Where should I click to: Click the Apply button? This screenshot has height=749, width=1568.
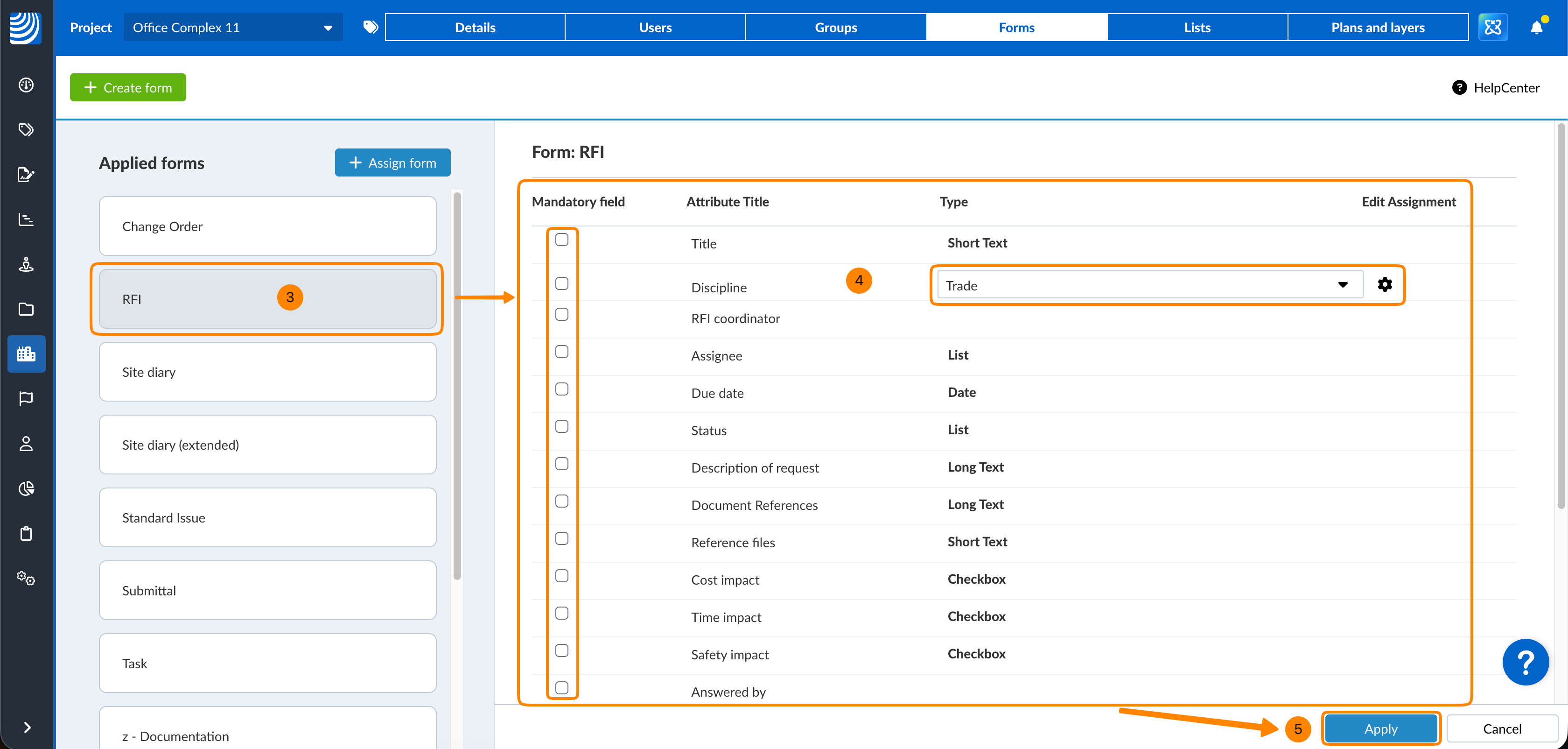click(1380, 728)
